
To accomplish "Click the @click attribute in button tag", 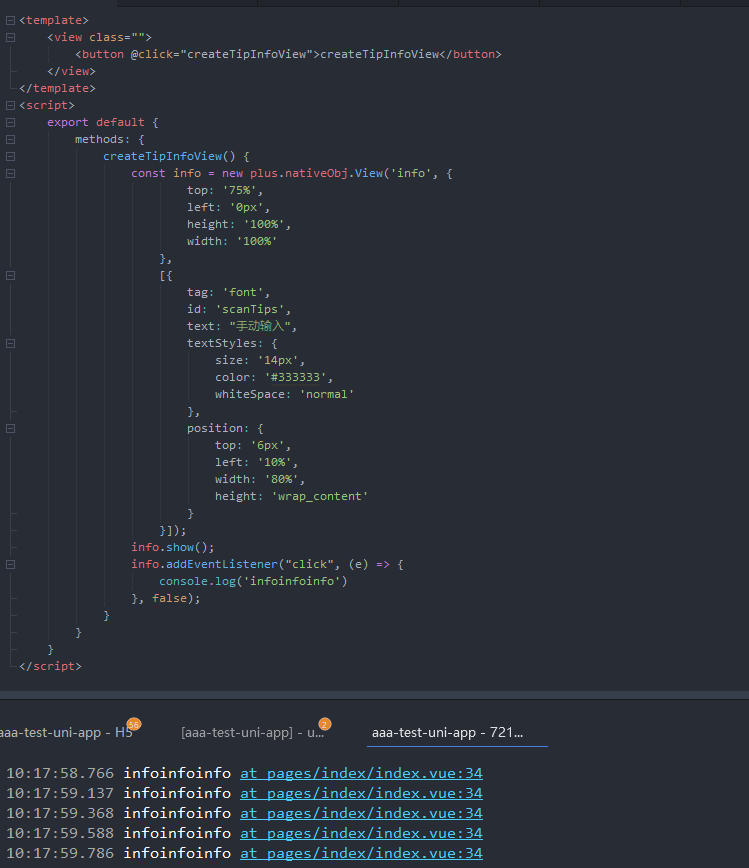I will [152, 54].
